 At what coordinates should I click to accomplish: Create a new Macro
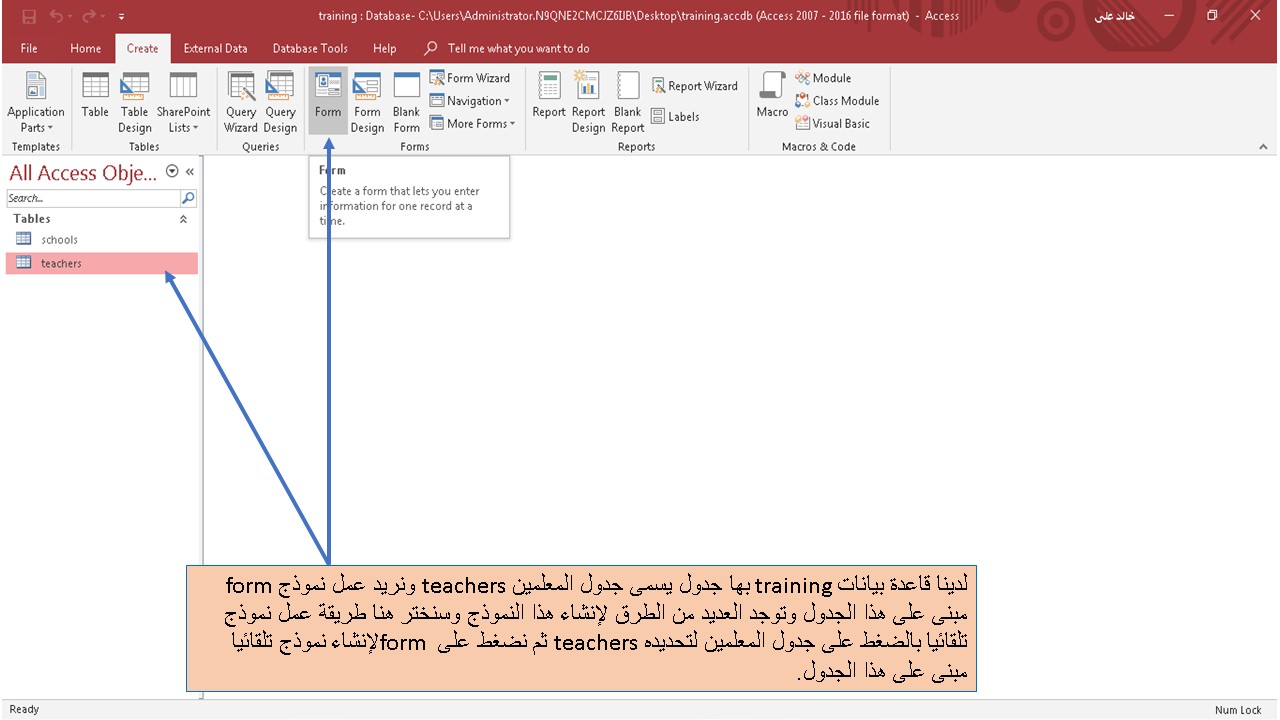[772, 96]
